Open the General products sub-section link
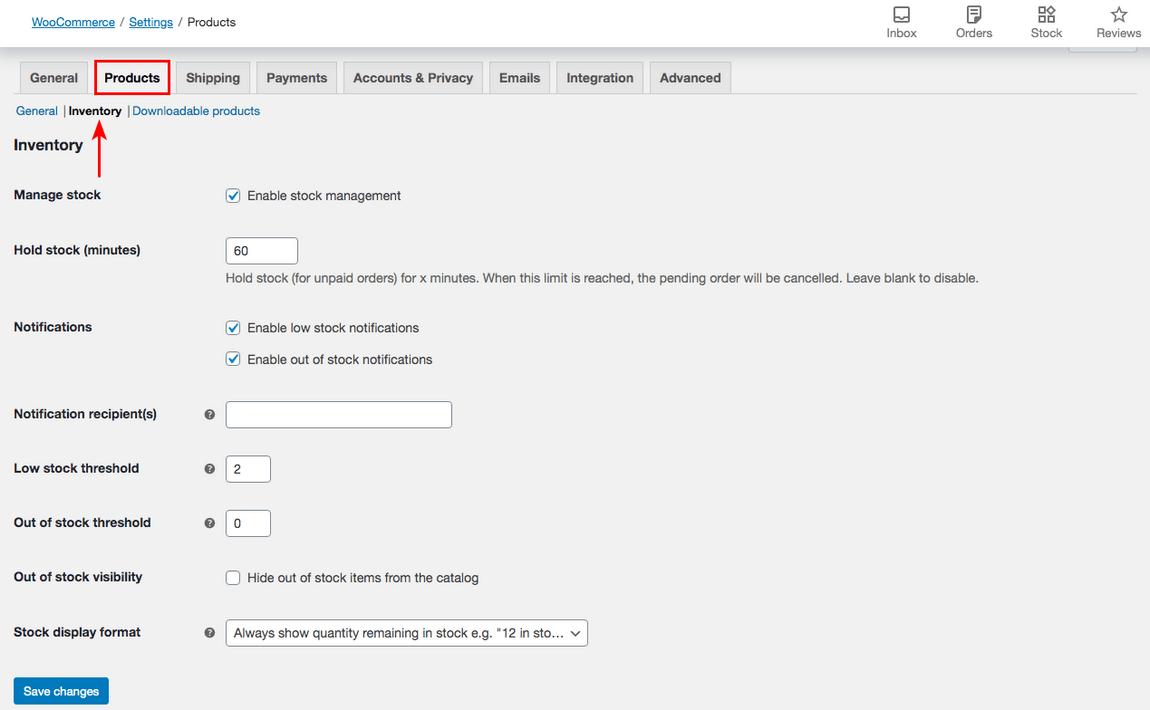 (37, 111)
